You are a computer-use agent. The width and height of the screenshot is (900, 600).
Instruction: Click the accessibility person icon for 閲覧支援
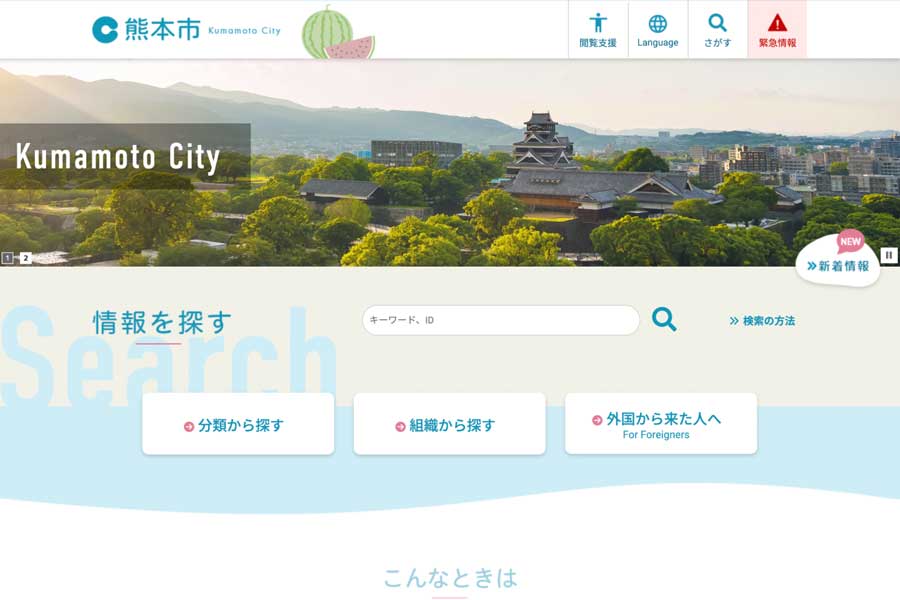coord(598,22)
